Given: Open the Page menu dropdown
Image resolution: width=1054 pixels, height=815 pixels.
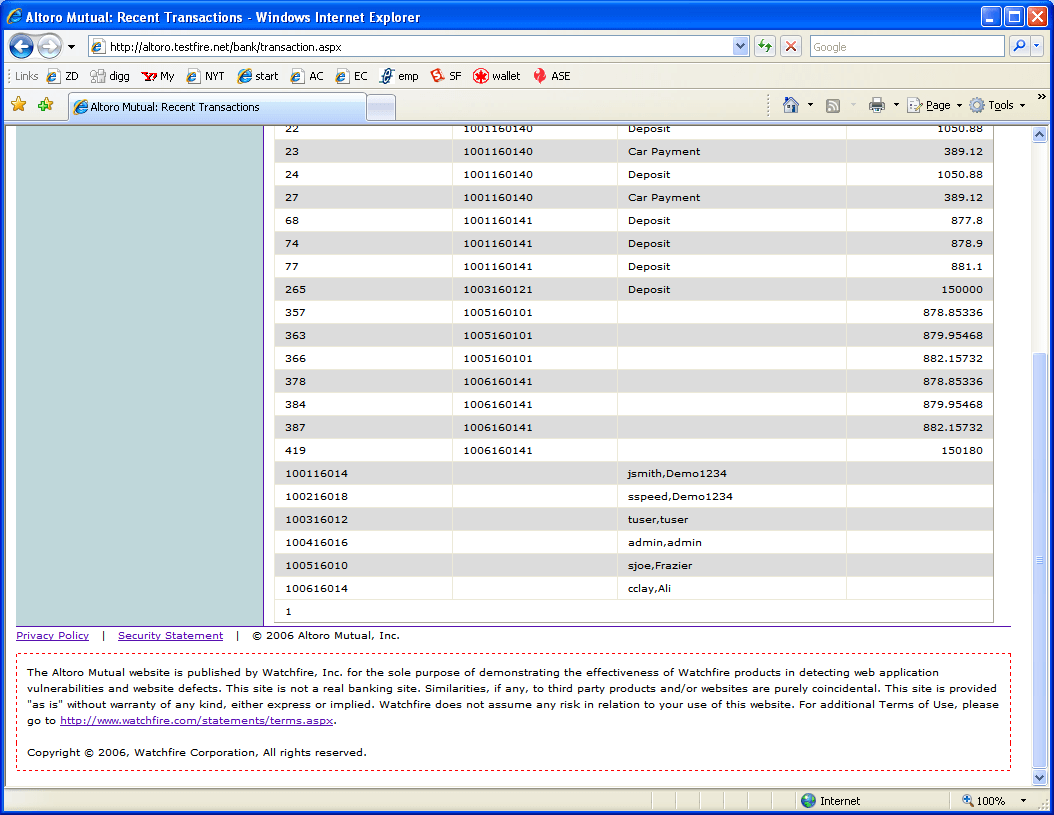Looking at the screenshot, I should [935, 105].
